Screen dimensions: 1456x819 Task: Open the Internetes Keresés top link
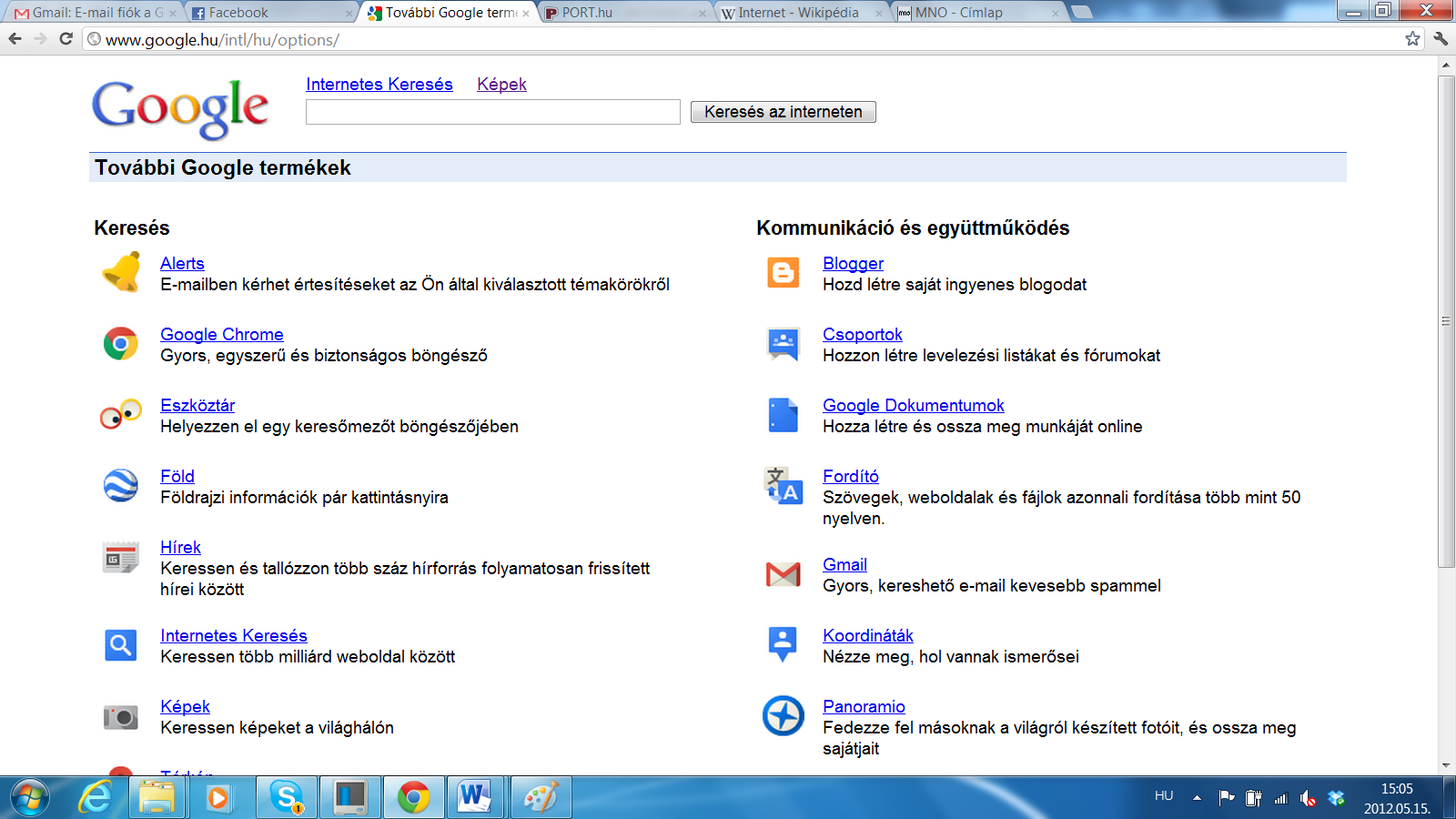[379, 85]
